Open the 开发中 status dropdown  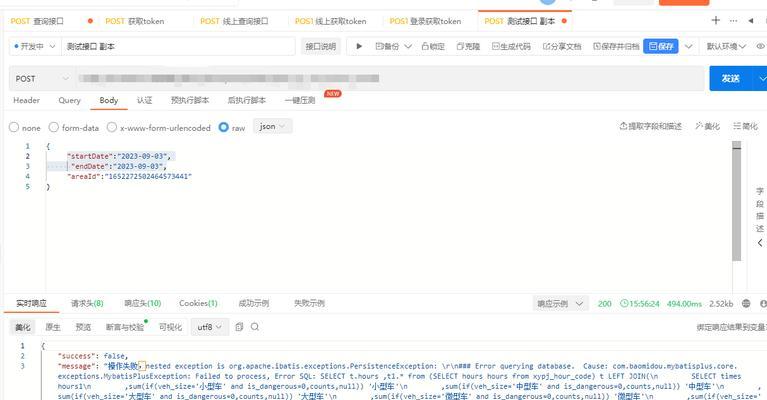point(36,46)
